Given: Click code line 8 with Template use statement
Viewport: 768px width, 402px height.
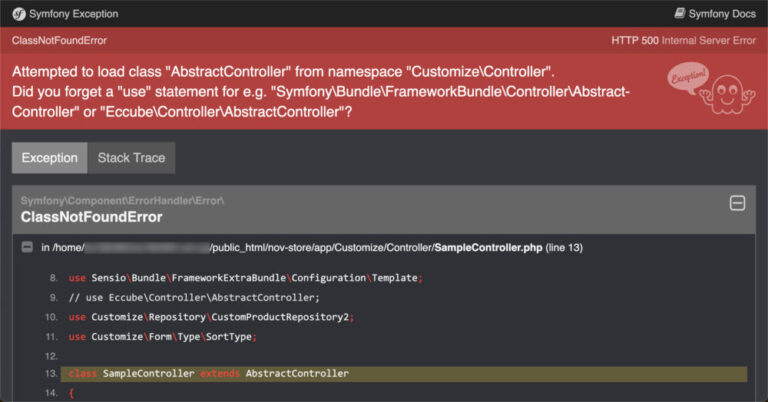Looking at the screenshot, I should click(x=245, y=278).
